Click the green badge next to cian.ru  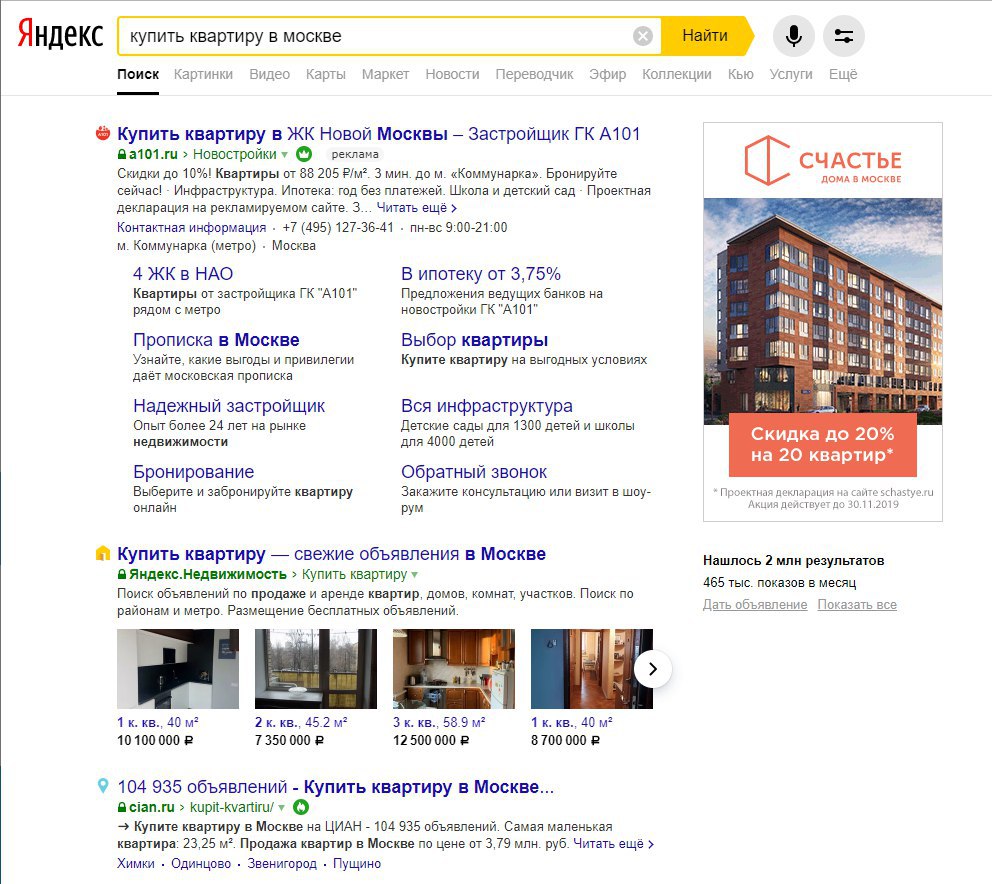click(301, 807)
